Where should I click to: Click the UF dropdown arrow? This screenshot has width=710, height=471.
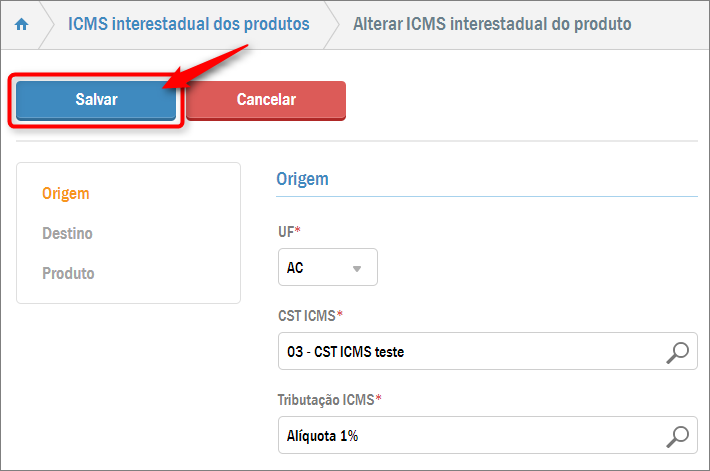point(357,268)
